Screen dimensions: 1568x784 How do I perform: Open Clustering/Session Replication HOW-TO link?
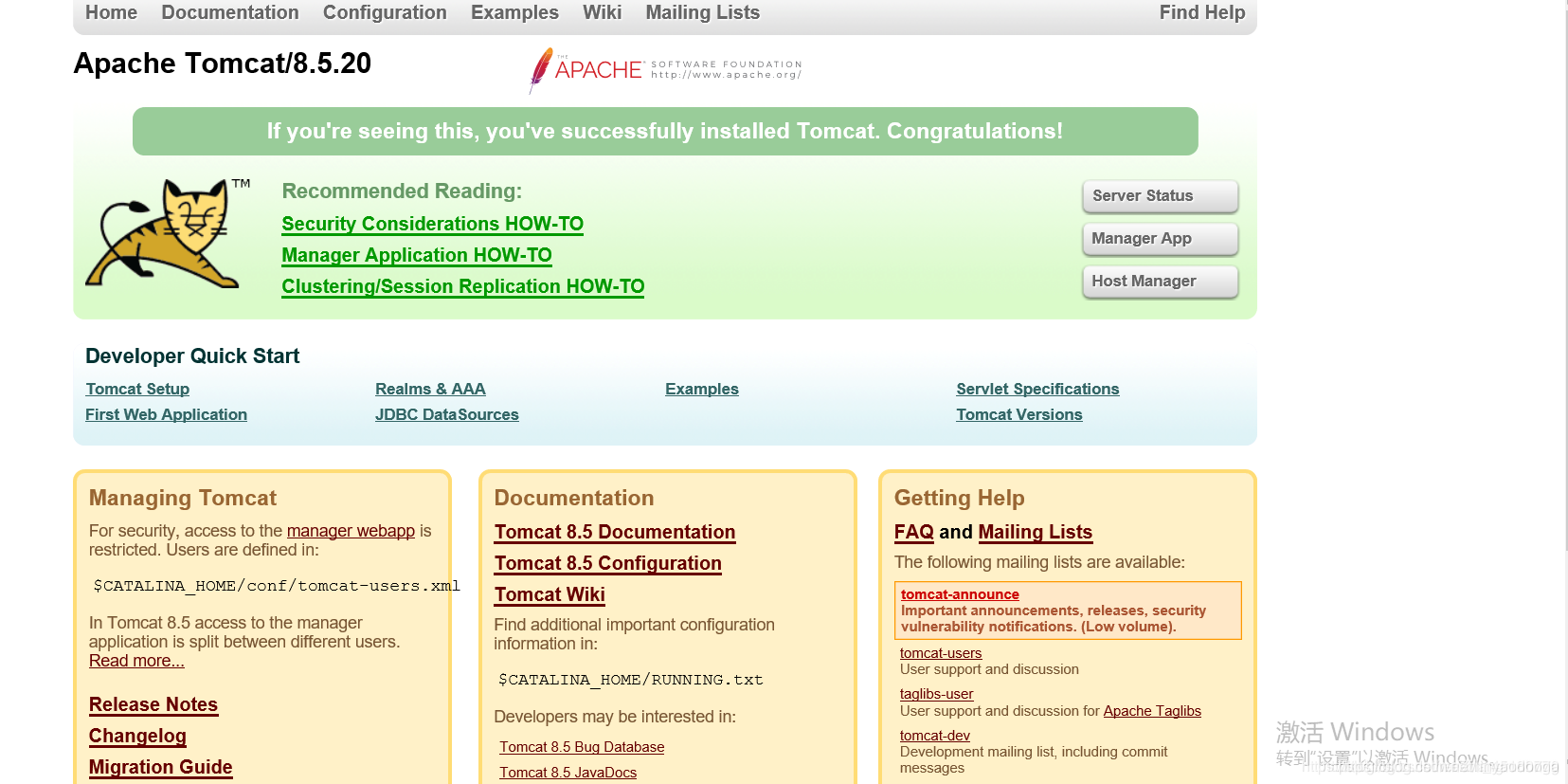pos(463,286)
